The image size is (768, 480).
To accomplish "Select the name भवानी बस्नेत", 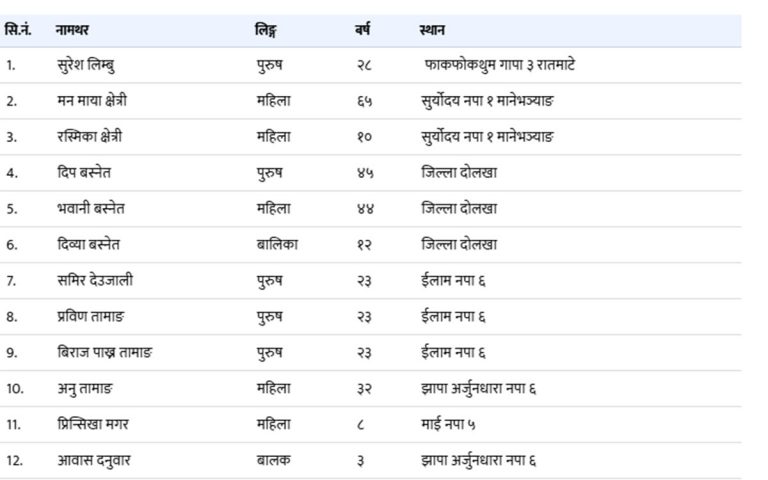I will point(91,209).
